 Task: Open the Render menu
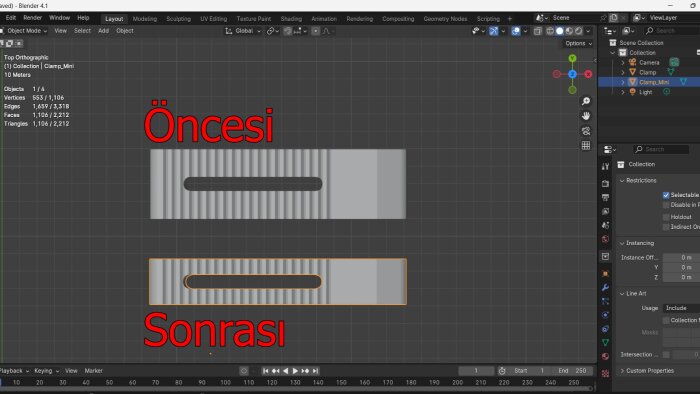(x=33, y=18)
